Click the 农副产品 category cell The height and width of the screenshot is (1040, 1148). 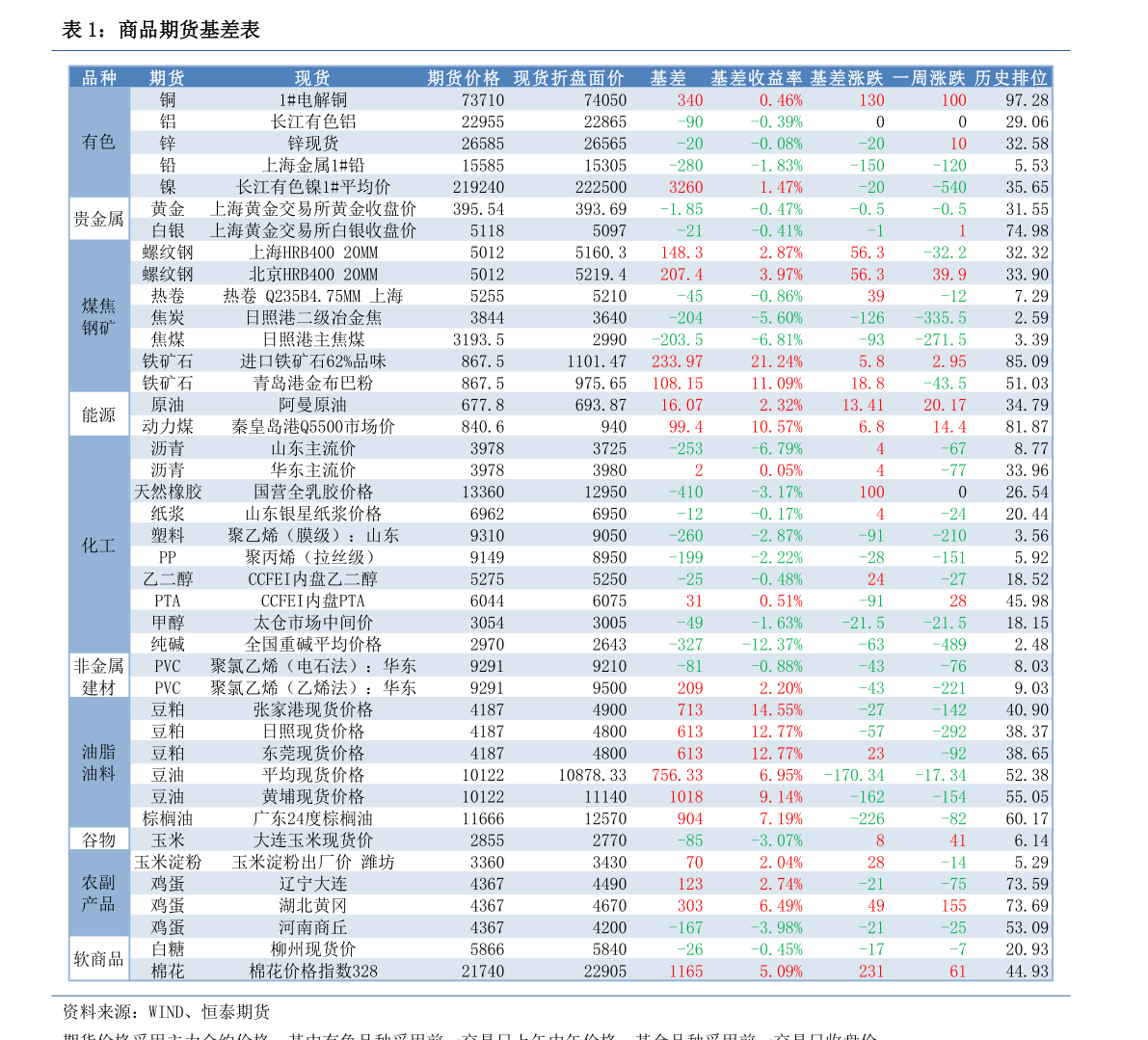point(99,893)
